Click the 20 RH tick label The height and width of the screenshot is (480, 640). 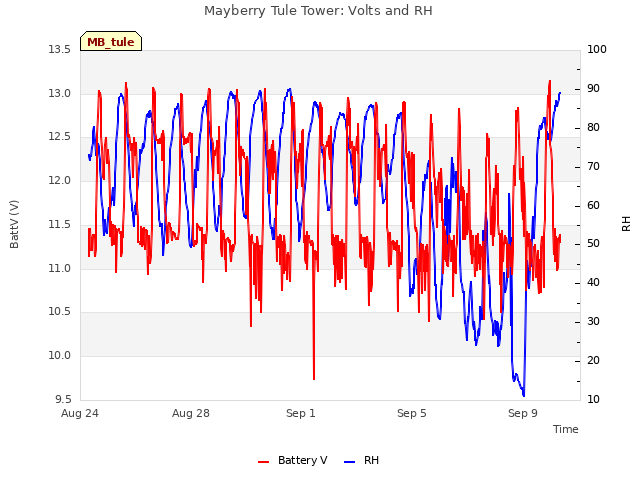[x=593, y=360]
